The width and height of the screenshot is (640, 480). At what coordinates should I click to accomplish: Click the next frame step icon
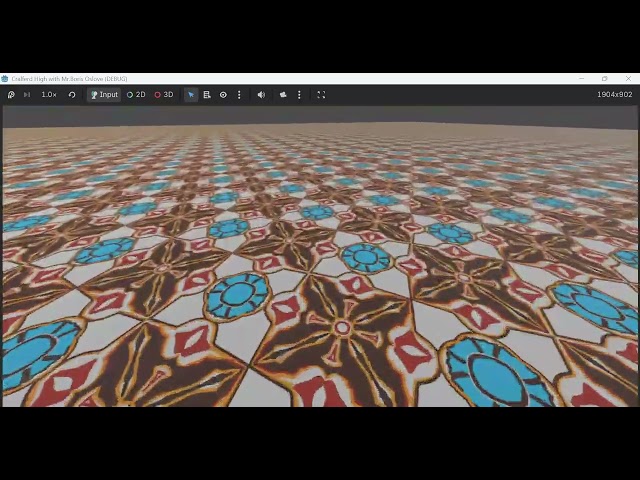coord(27,95)
